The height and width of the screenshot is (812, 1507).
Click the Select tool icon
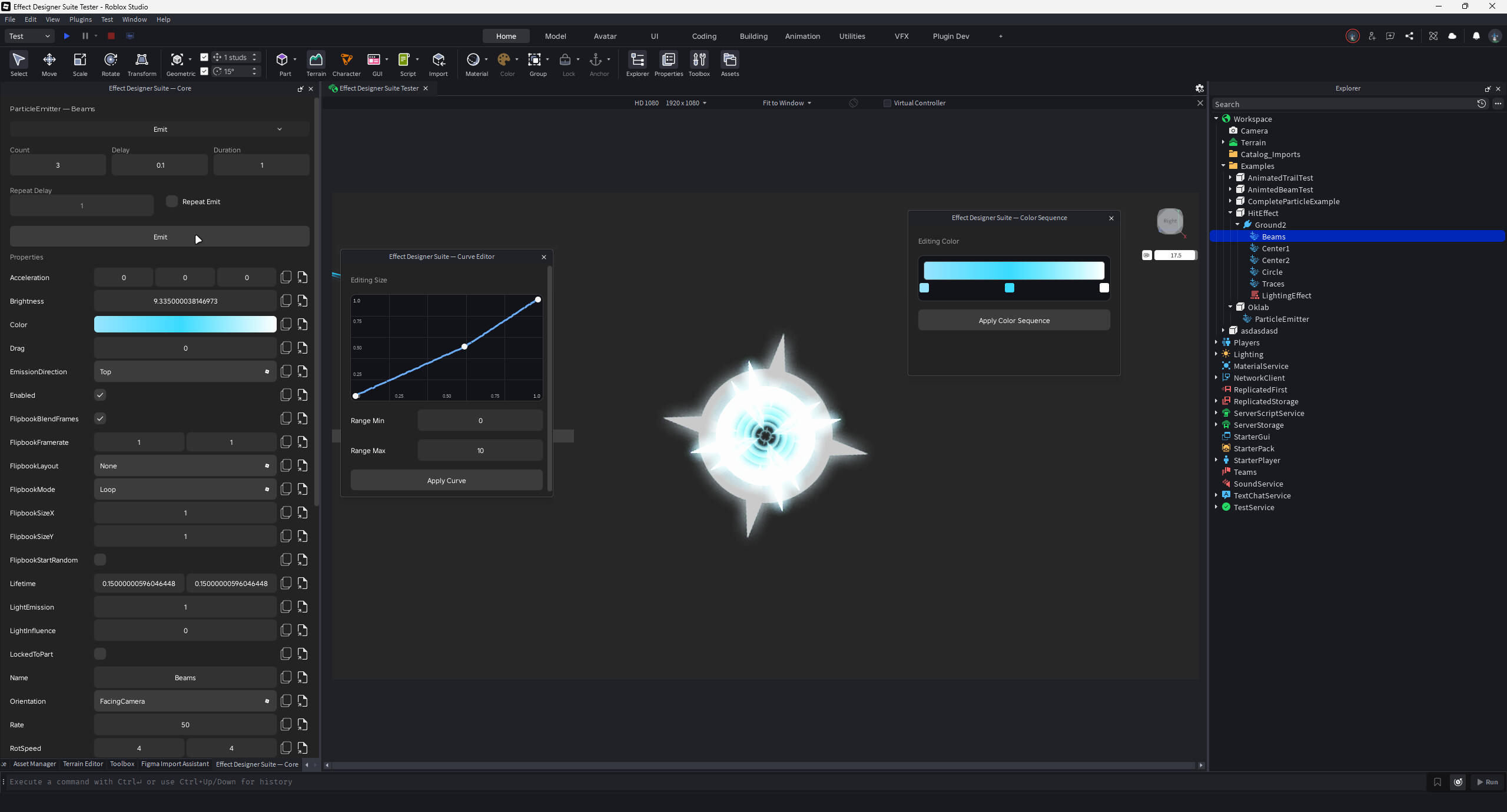coord(19,64)
